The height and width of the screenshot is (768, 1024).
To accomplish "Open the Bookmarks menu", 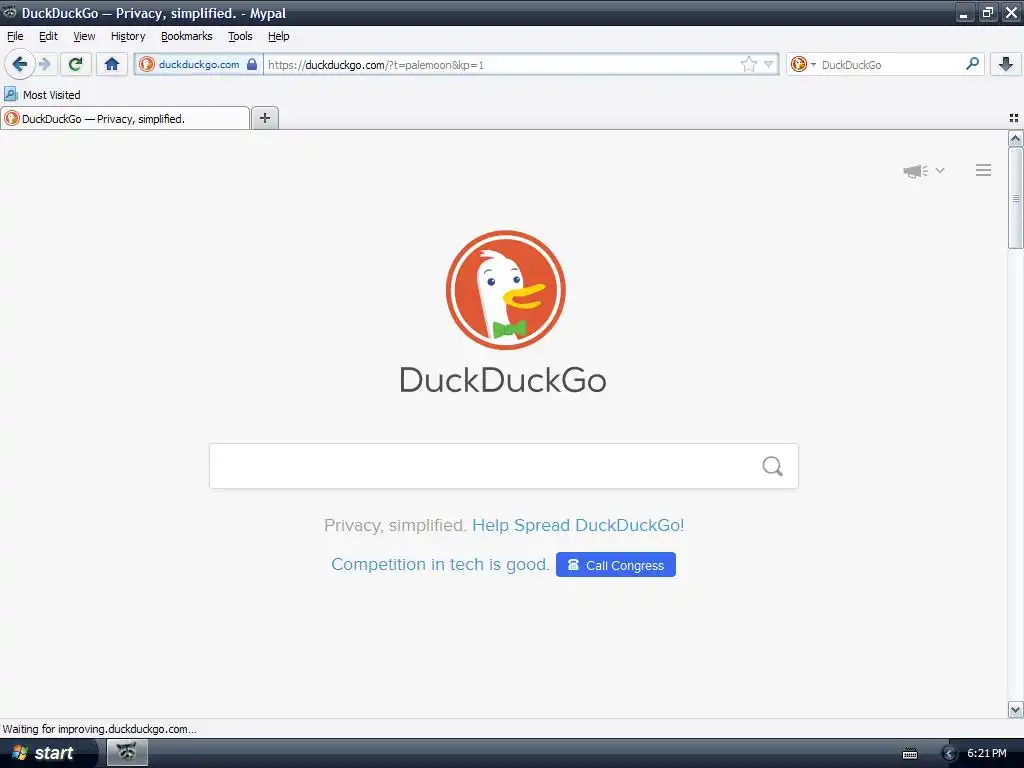I will point(187,37).
